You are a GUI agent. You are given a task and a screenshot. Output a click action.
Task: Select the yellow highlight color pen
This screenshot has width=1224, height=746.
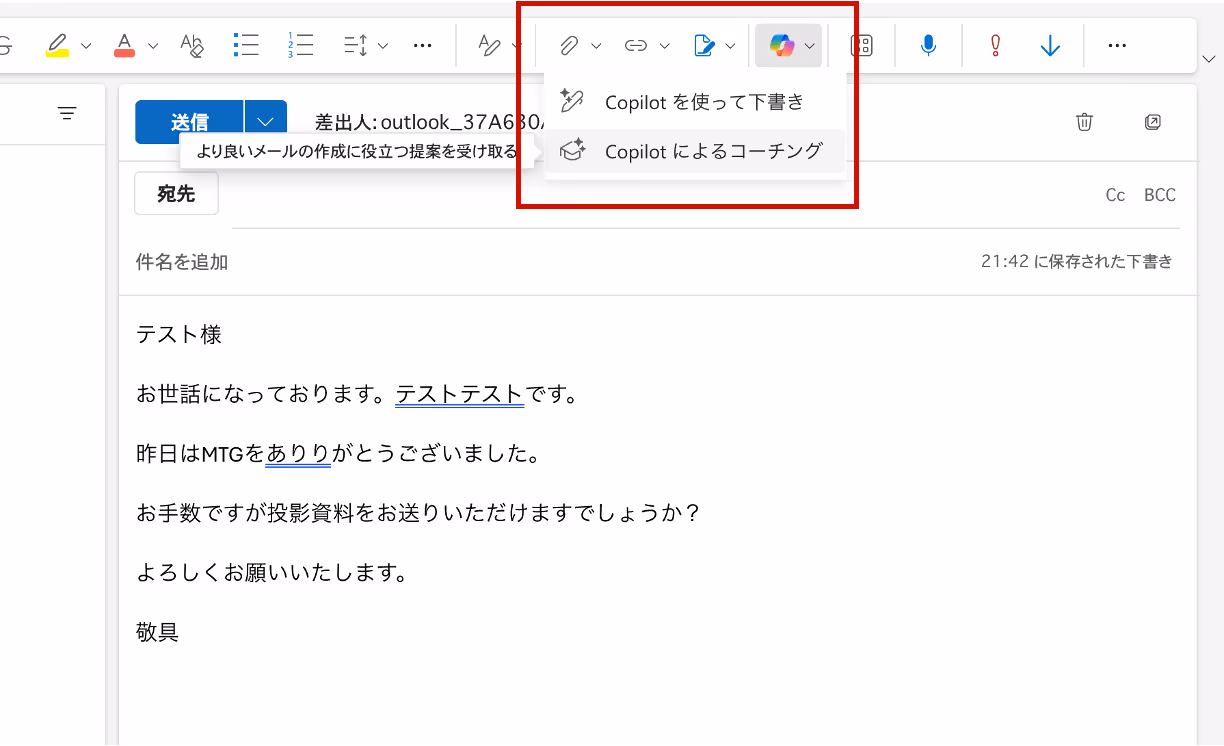point(57,45)
